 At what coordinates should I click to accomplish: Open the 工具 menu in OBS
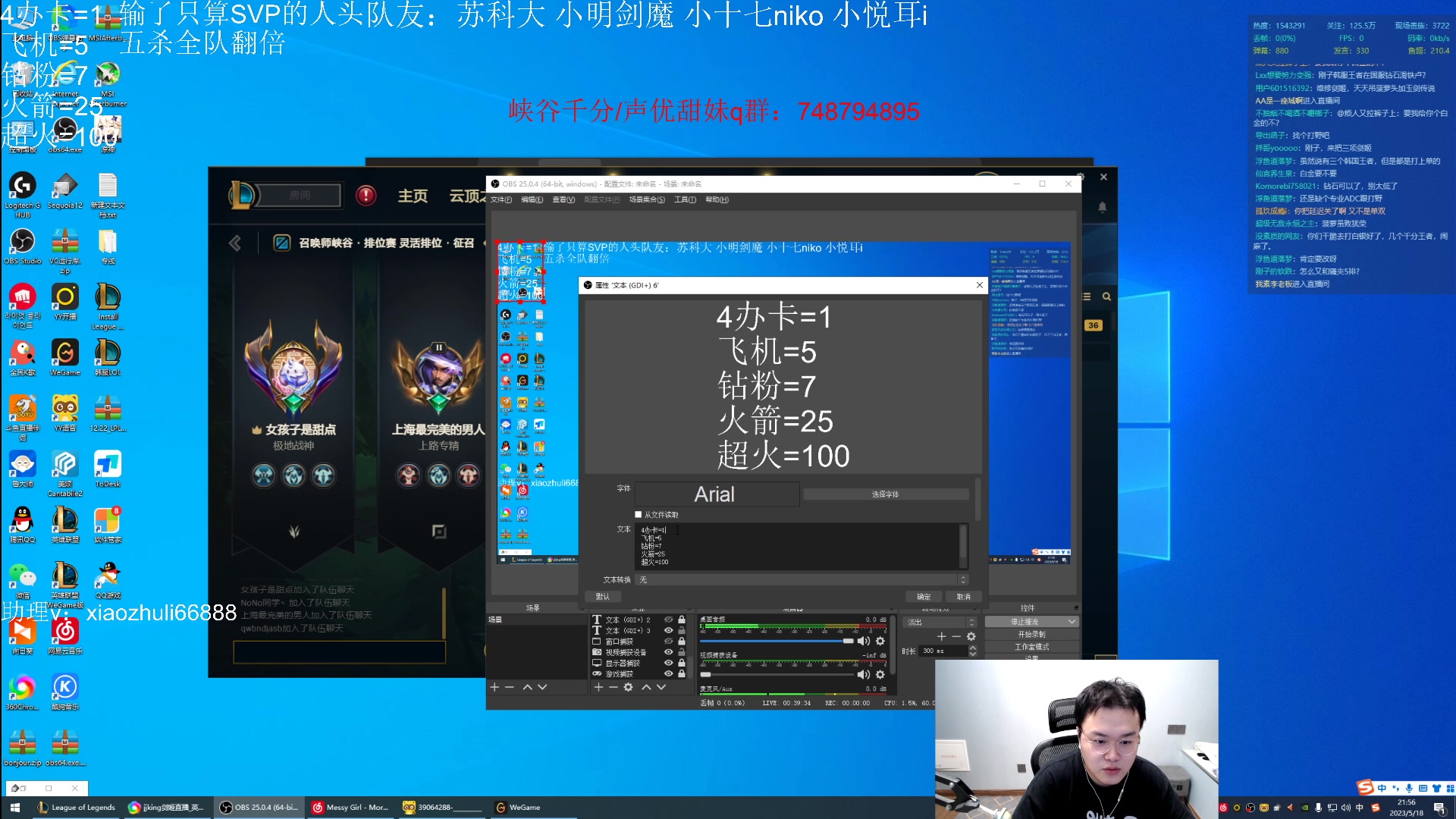coord(683,199)
